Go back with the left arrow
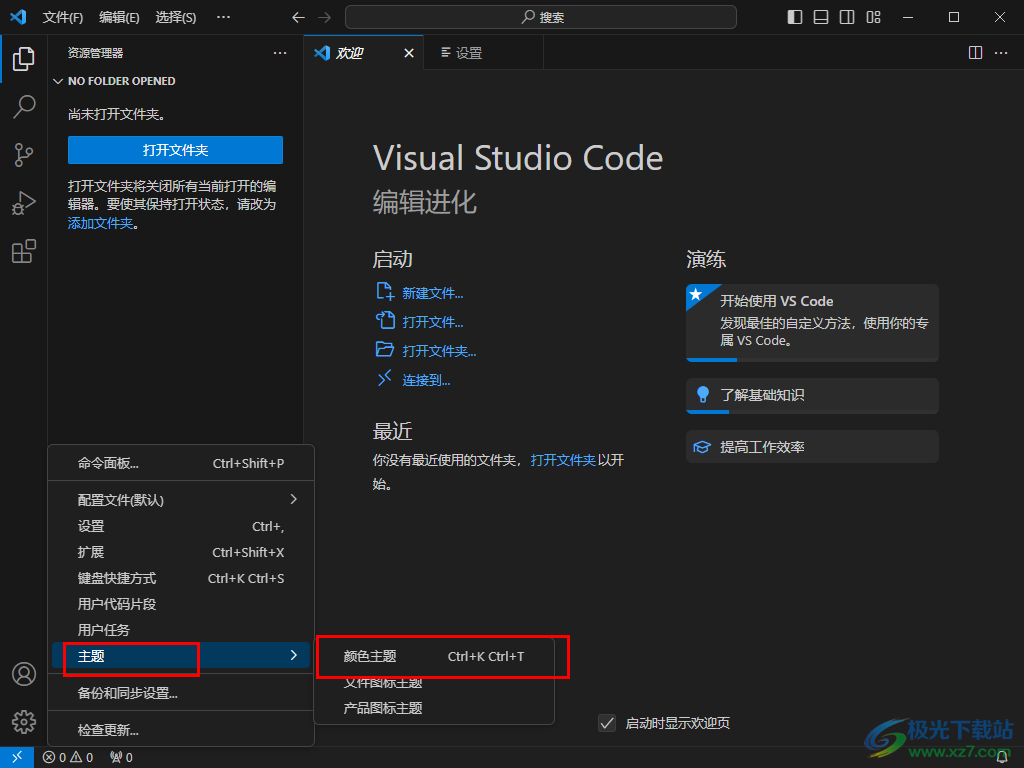Image resolution: width=1024 pixels, height=768 pixels. (x=298, y=17)
